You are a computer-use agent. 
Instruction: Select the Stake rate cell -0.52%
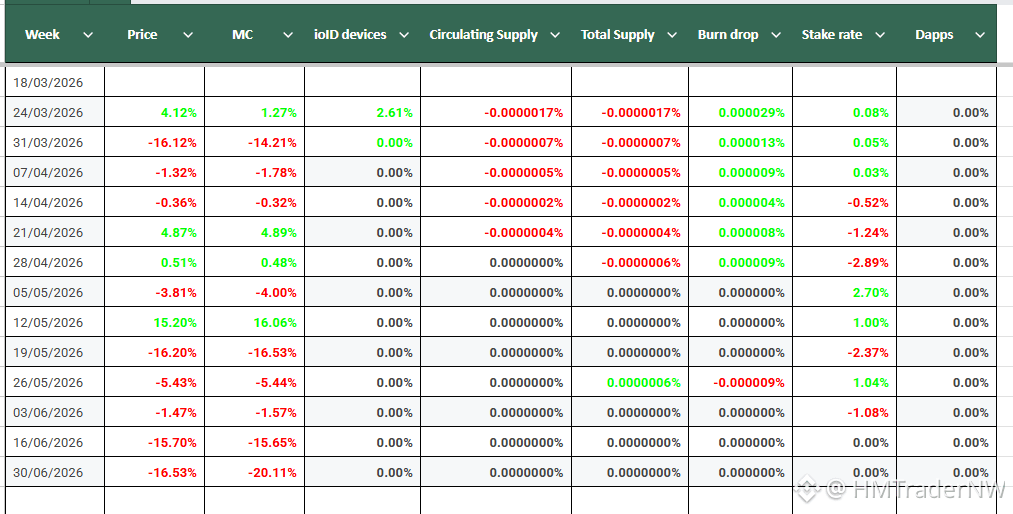[x=845, y=202]
